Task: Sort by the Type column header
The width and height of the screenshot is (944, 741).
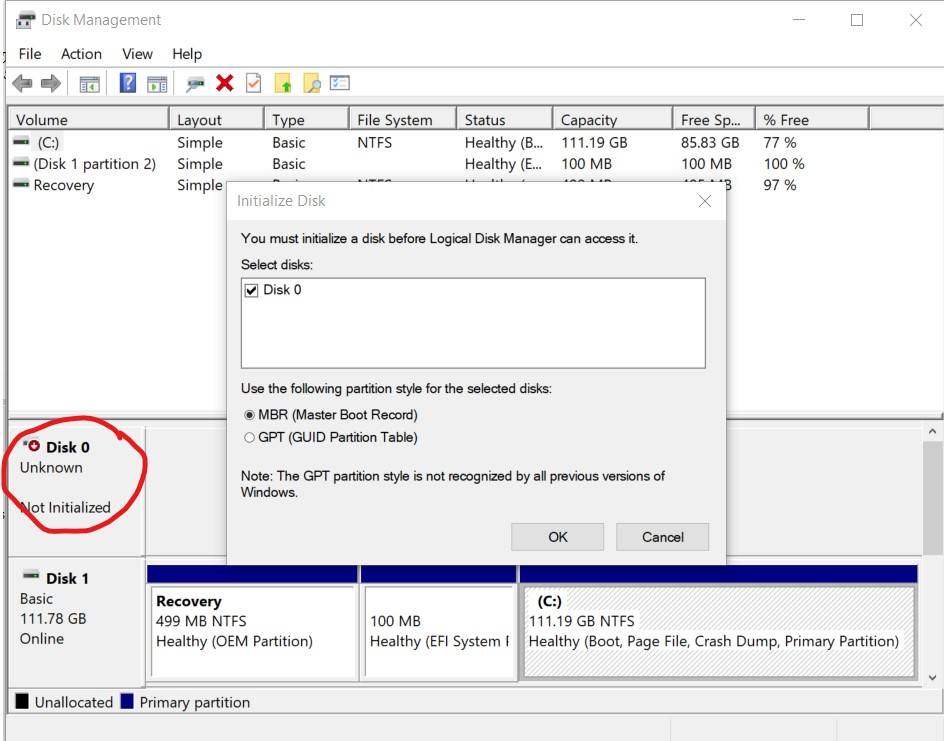Action: [x=307, y=119]
